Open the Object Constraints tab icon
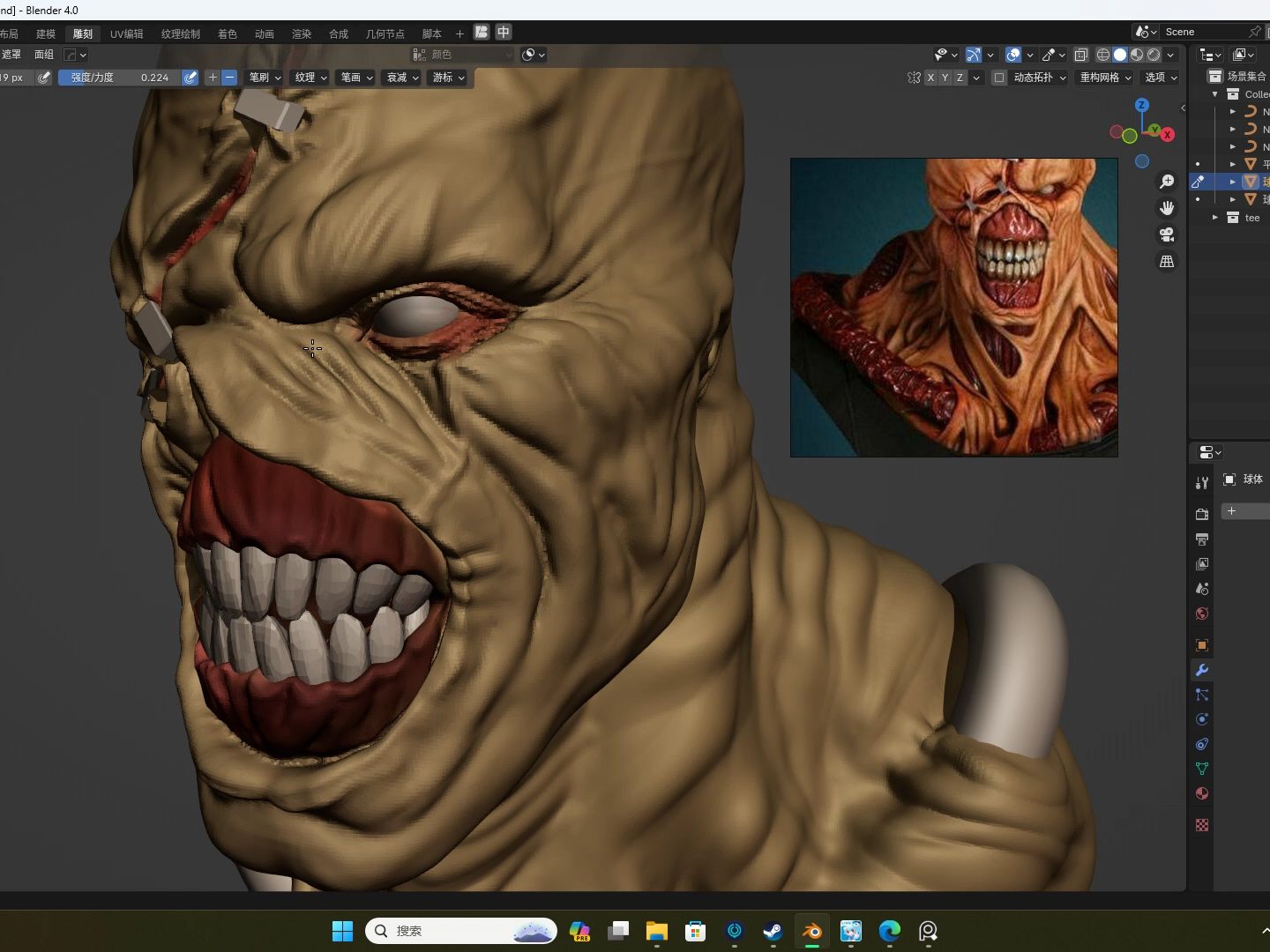Image resolution: width=1270 pixels, height=952 pixels. [1202, 744]
